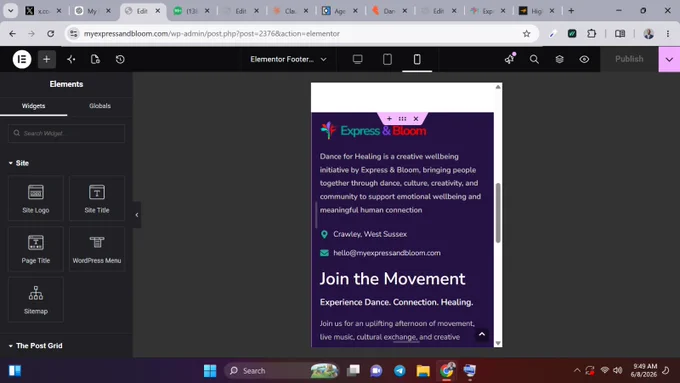Reload the browser page
This screenshot has height=383, width=680.
[x=51, y=33]
